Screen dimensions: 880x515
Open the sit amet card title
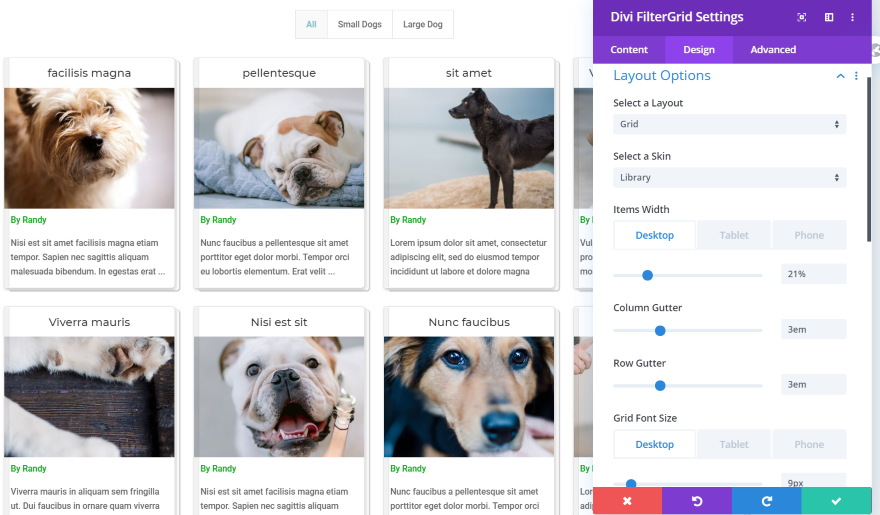tap(469, 73)
